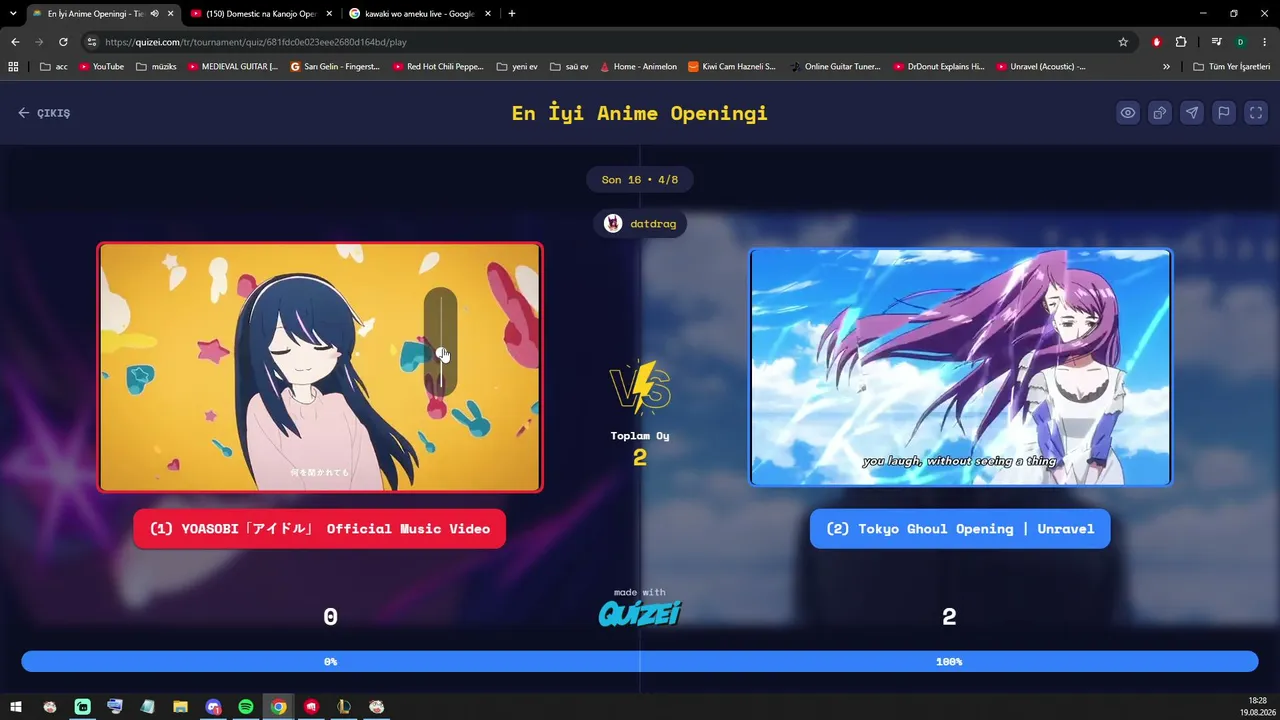
Task: Click the Chrome taskbar icon
Action: point(278,707)
